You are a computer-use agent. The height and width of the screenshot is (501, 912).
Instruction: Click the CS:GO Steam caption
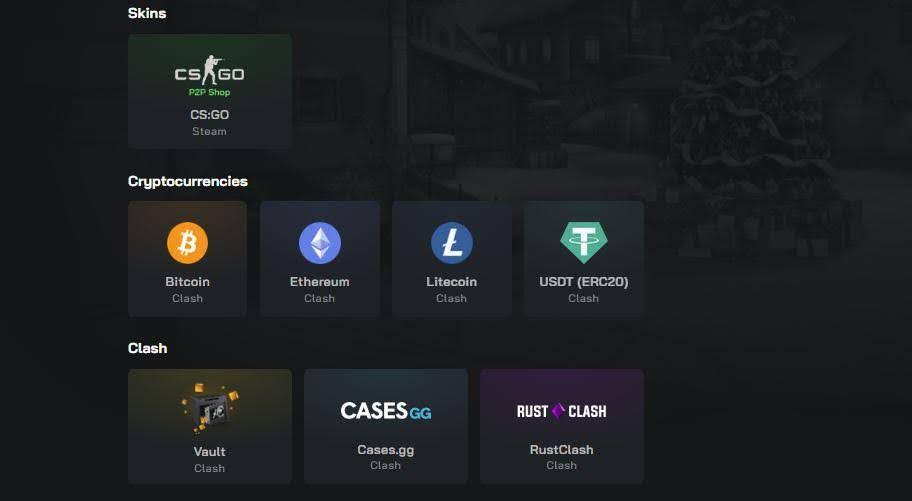209,132
